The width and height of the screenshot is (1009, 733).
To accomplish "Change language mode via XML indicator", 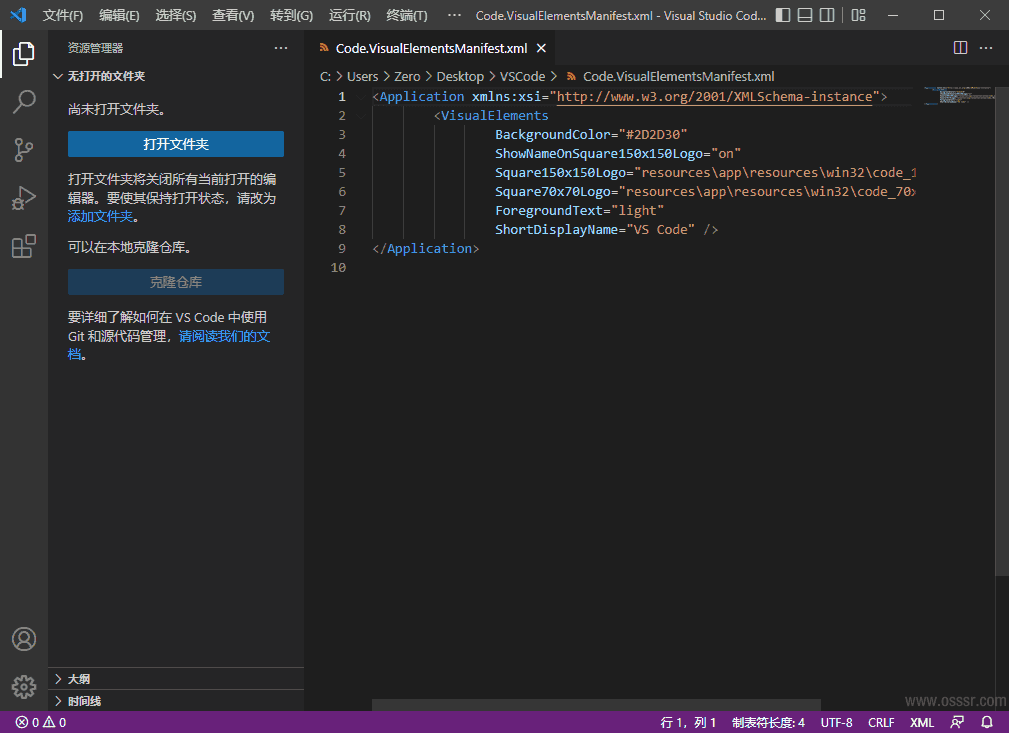I will coord(921,722).
